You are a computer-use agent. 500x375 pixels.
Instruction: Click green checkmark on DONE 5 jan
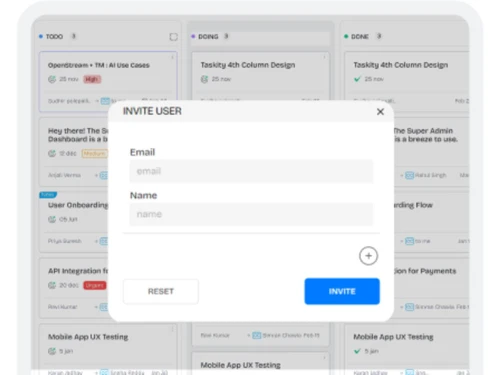pyautogui.click(x=357, y=351)
